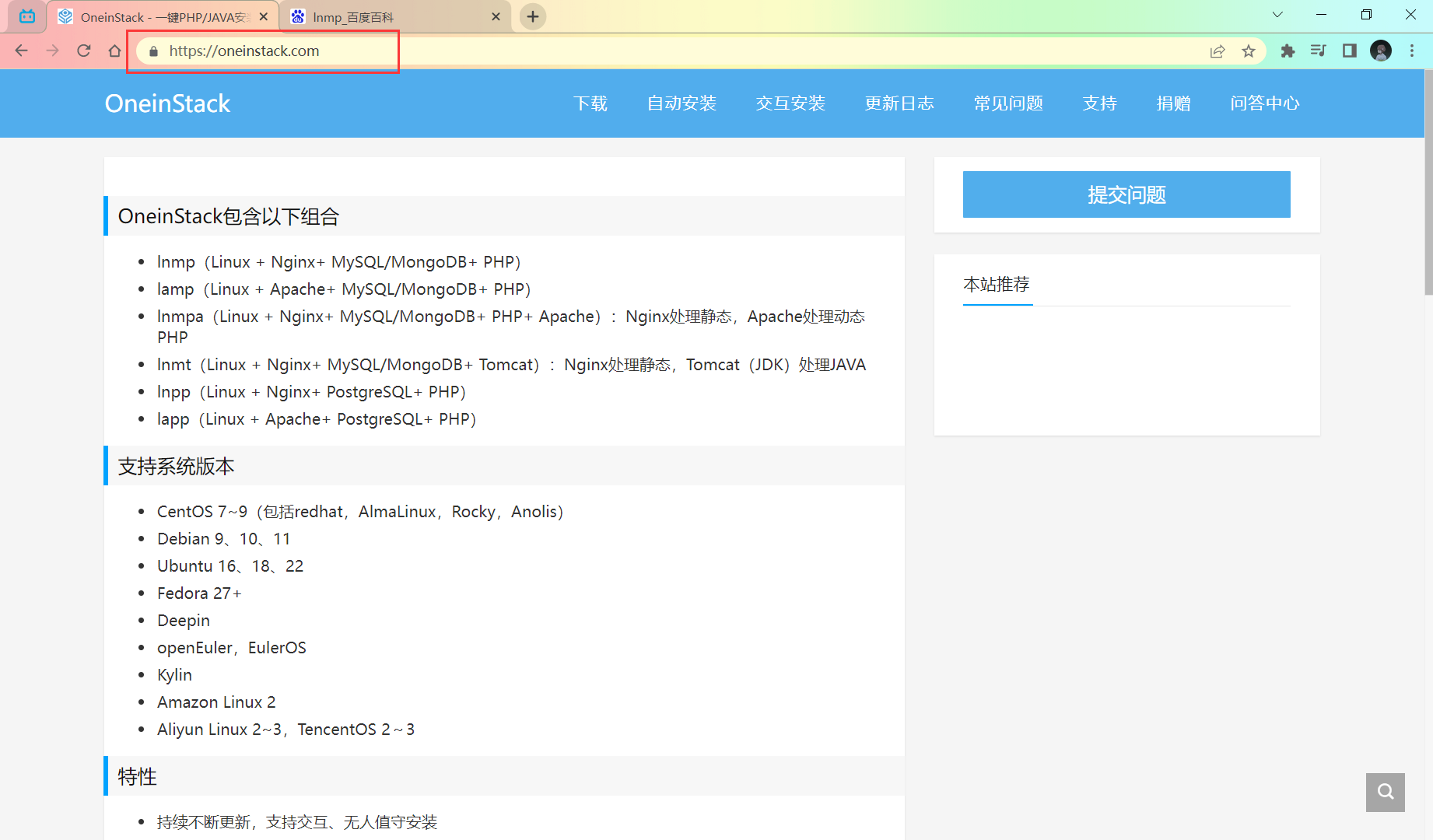Click the 'openEuler, EulerOS' item
The image size is (1433, 840).
232,648
